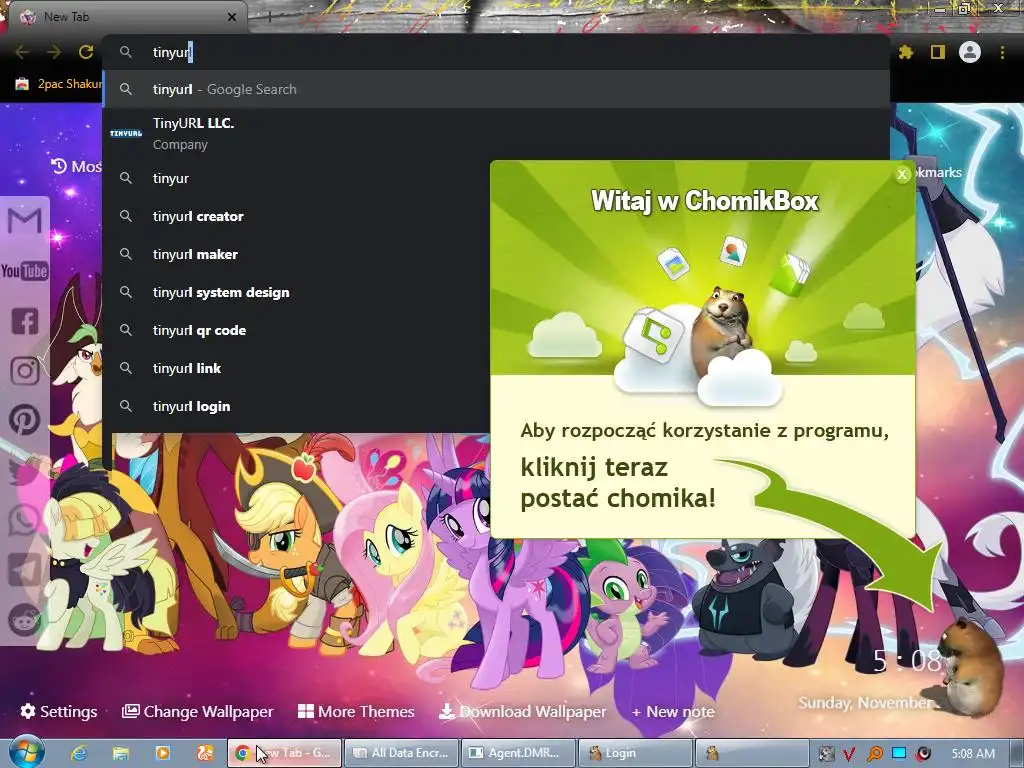Click the browser back arrow

pos(22,52)
